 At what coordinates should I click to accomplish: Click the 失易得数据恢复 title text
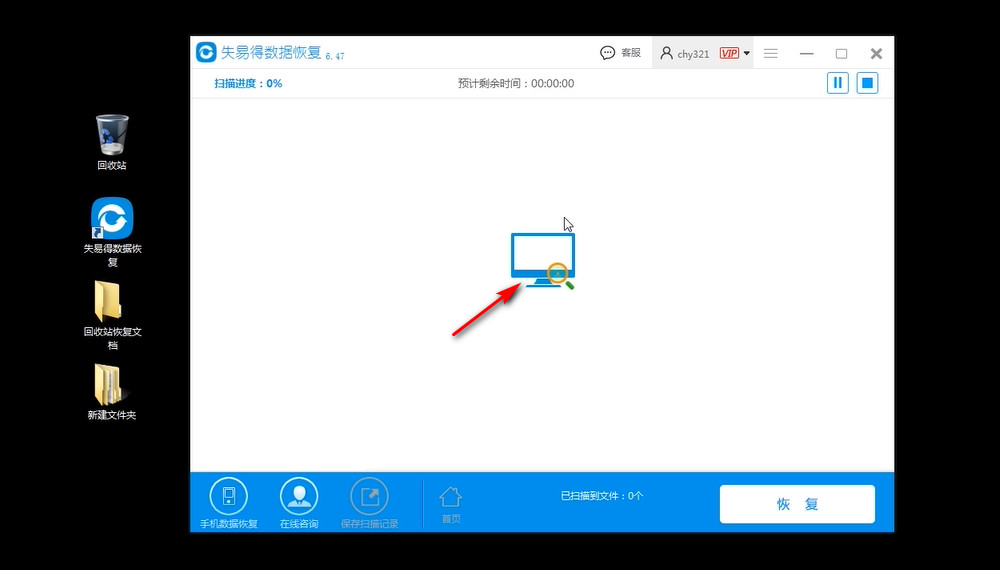[x=271, y=52]
